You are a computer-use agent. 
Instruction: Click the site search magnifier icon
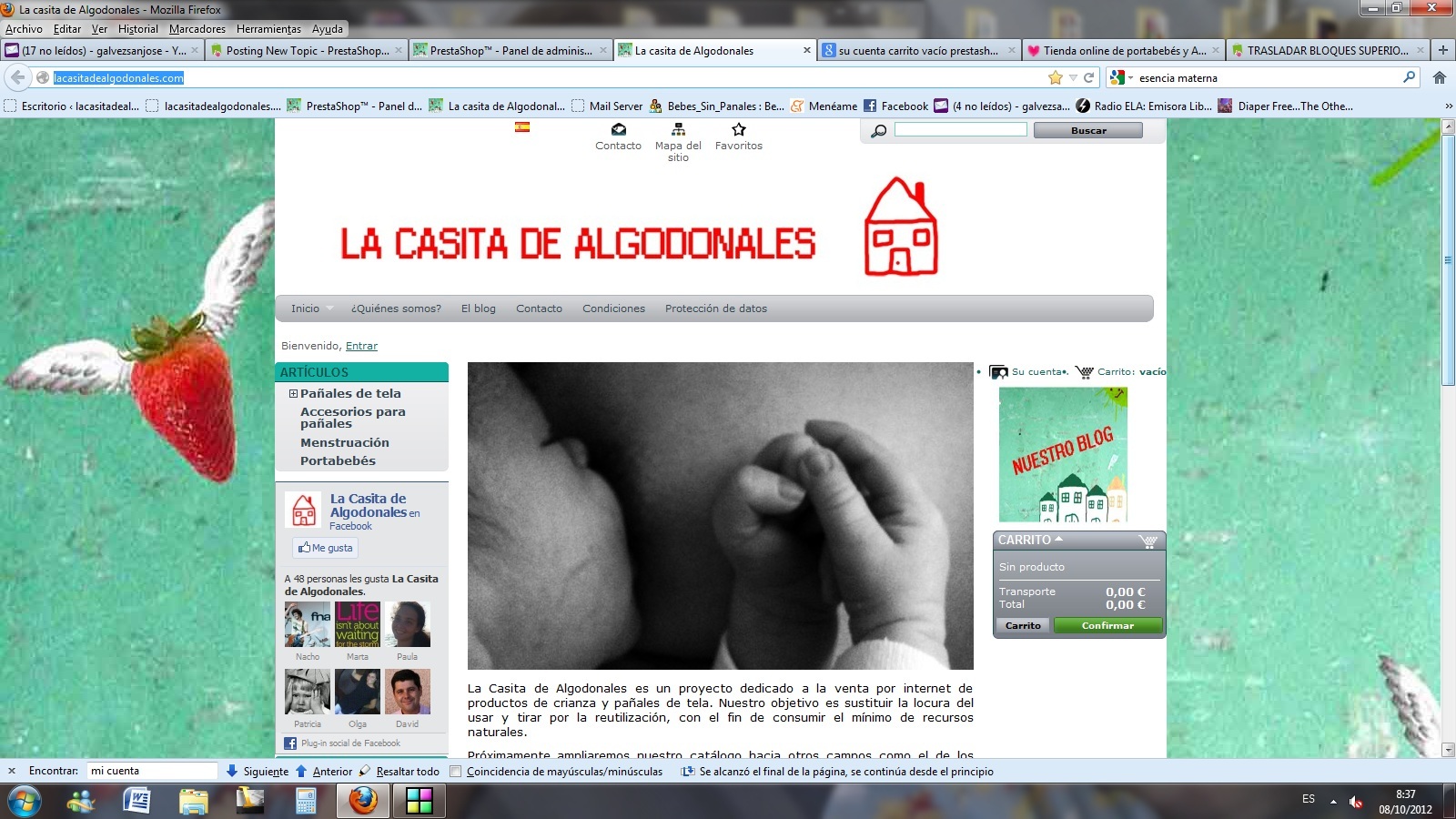[878, 131]
